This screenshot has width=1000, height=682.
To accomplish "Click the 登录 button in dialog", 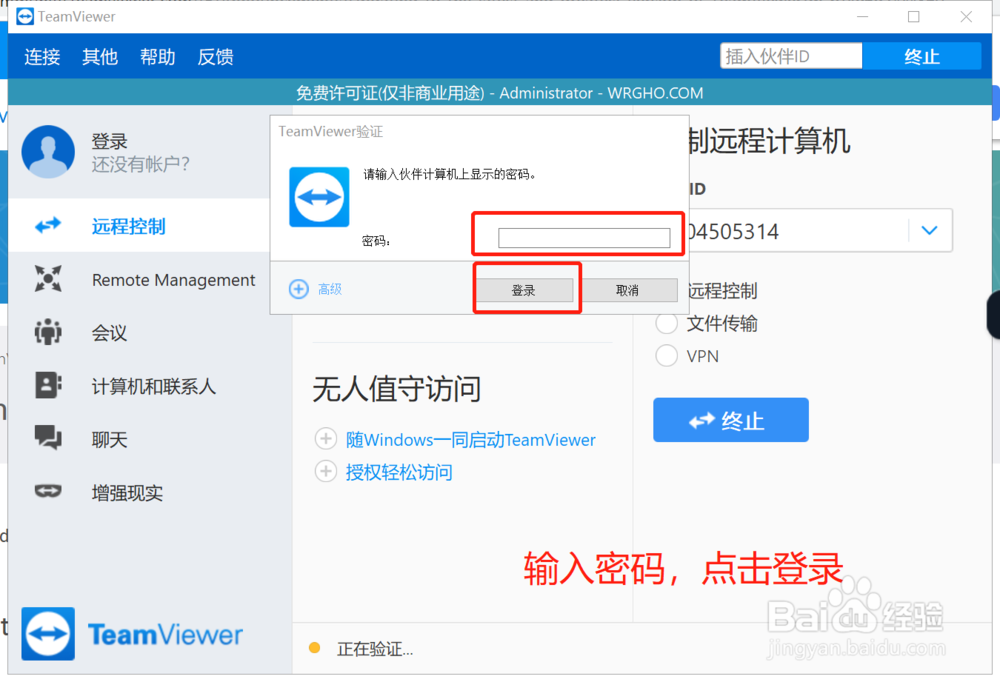I will click(525, 290).
